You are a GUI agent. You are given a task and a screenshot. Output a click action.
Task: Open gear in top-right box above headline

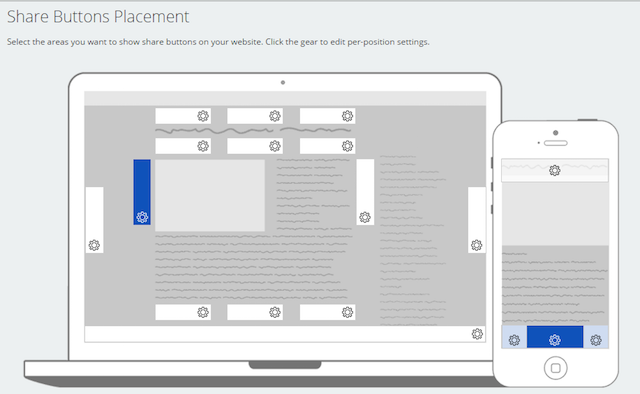pyautogui.click(x=347, y=116)
